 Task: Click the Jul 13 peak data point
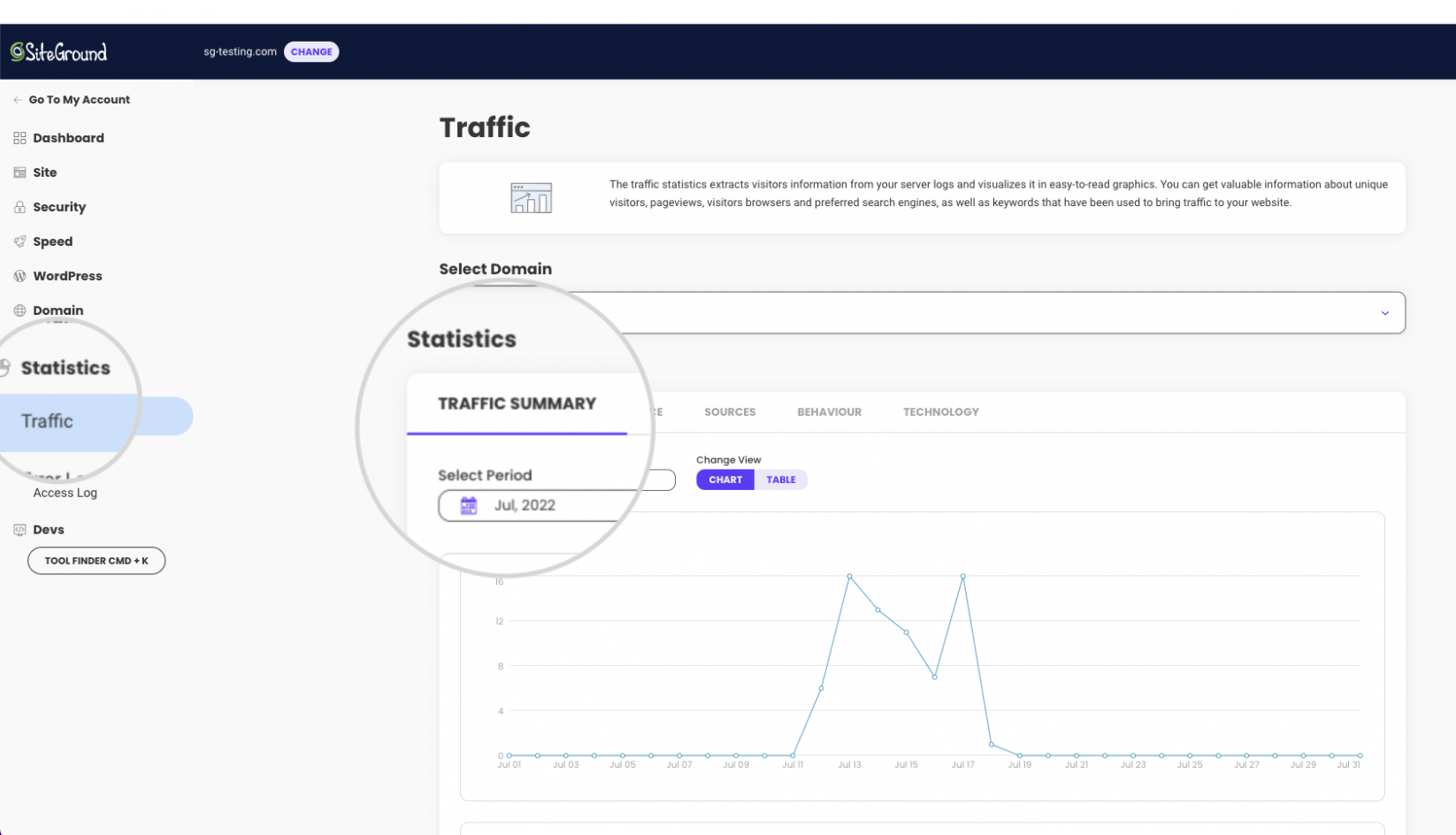click(x=849, y=577)
